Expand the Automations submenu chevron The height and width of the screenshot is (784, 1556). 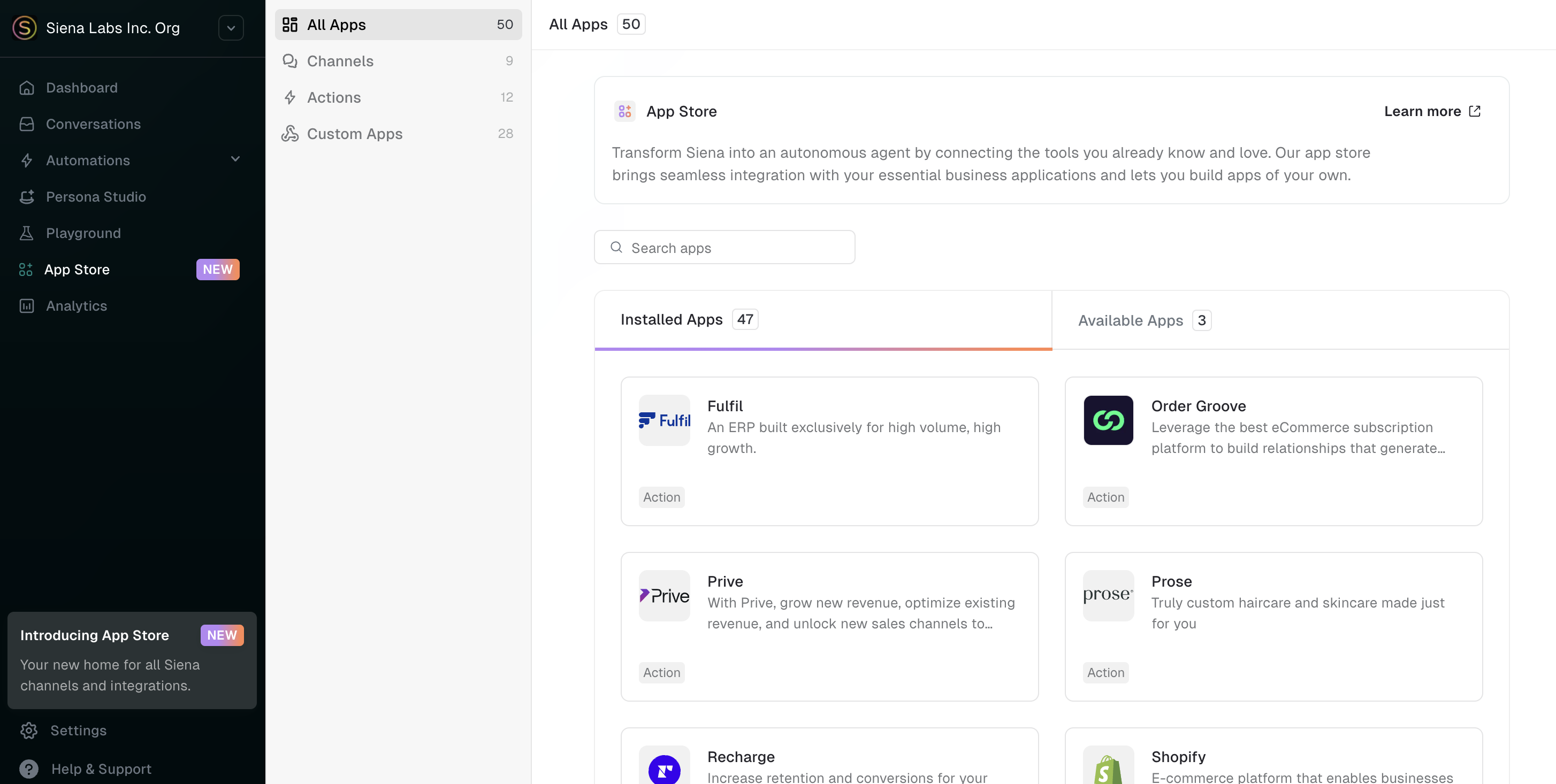pyautogui.click(x=235, y=159)
